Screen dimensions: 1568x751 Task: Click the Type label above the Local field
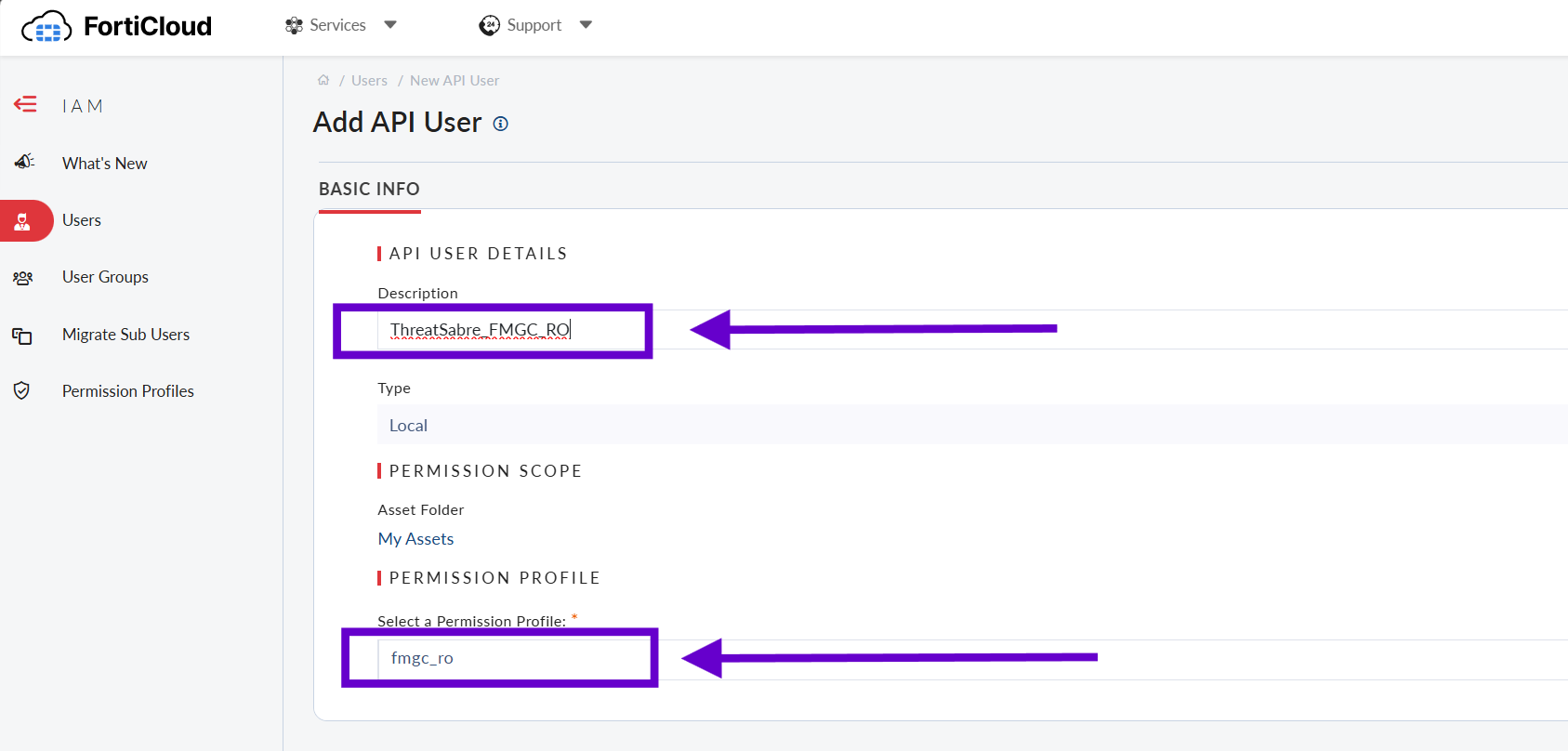(x=394, y=389)
